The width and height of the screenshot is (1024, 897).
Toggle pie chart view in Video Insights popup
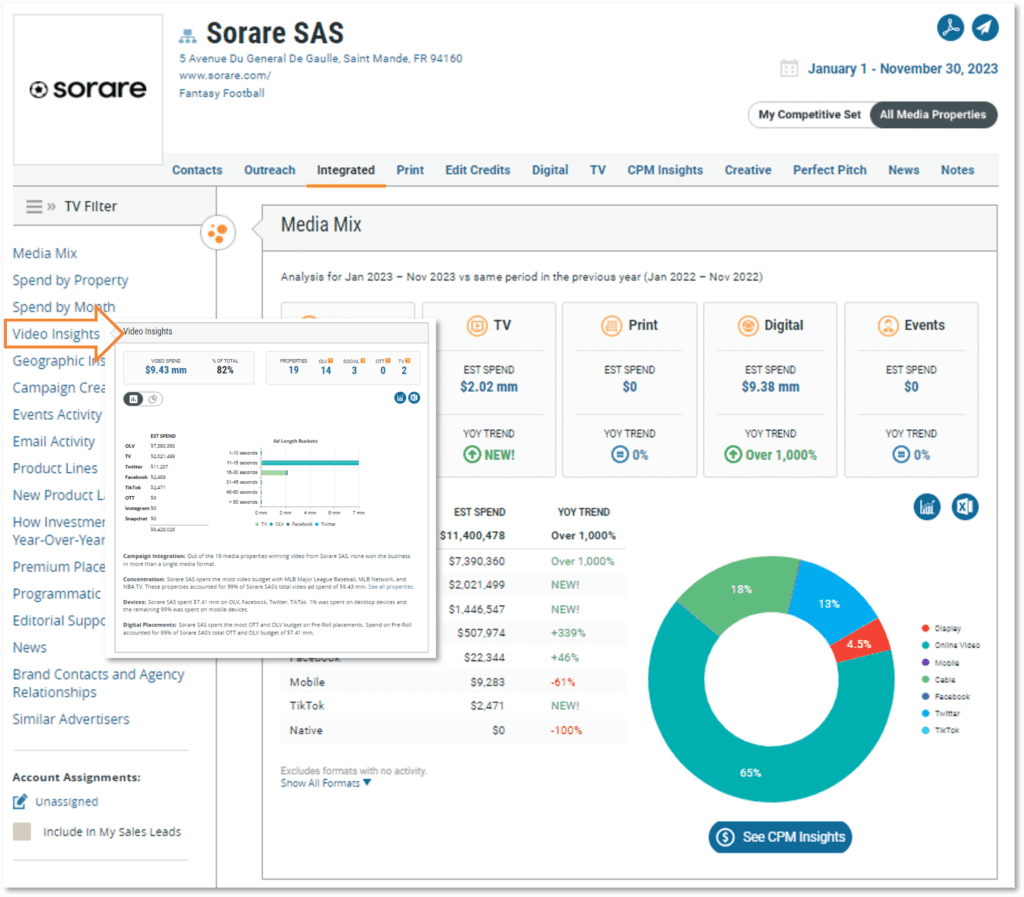[153, 399]
